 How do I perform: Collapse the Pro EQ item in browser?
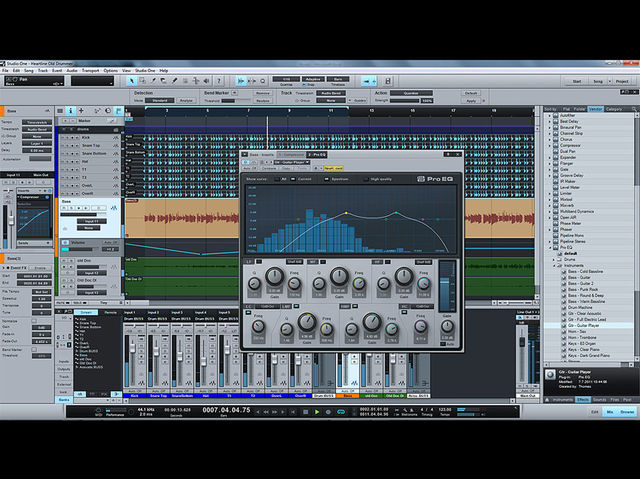(x=549, y=247)
